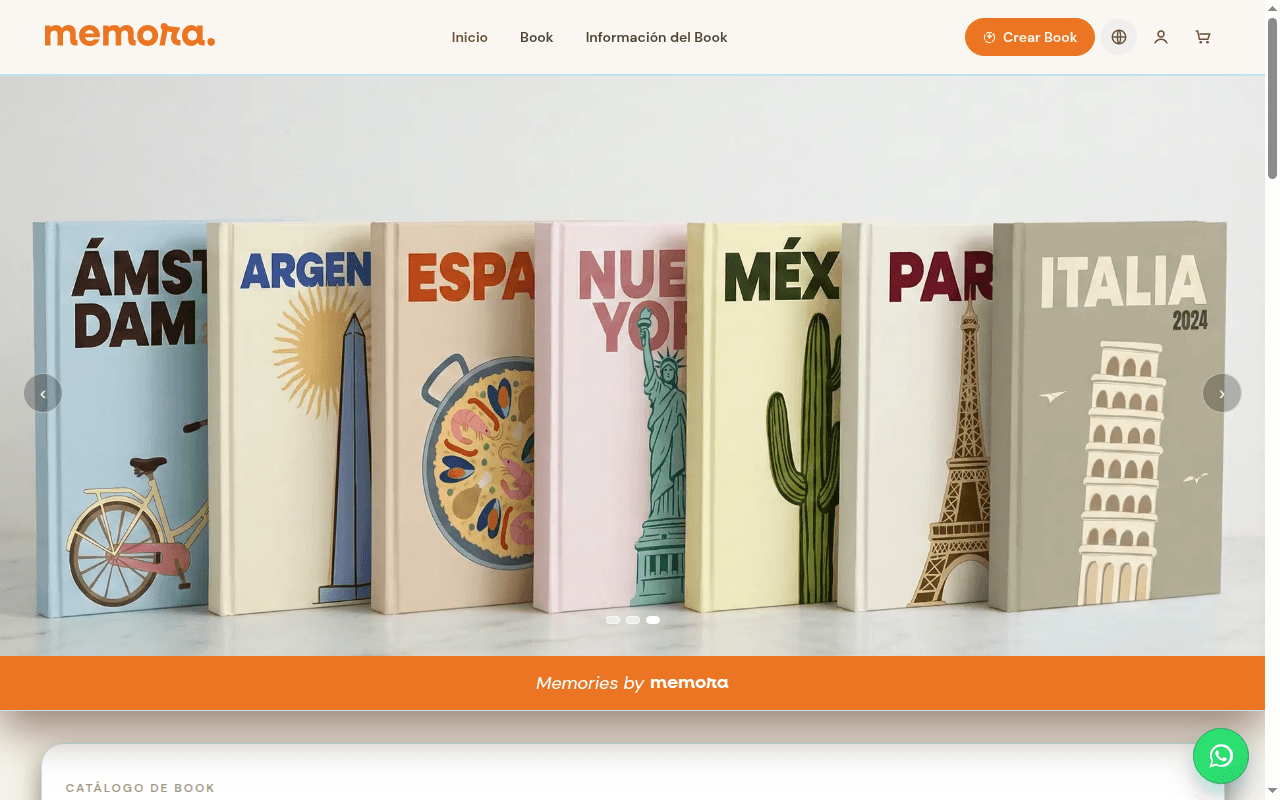Open the user account icon
The image size is (1280, 800).
click(1161, 37)
